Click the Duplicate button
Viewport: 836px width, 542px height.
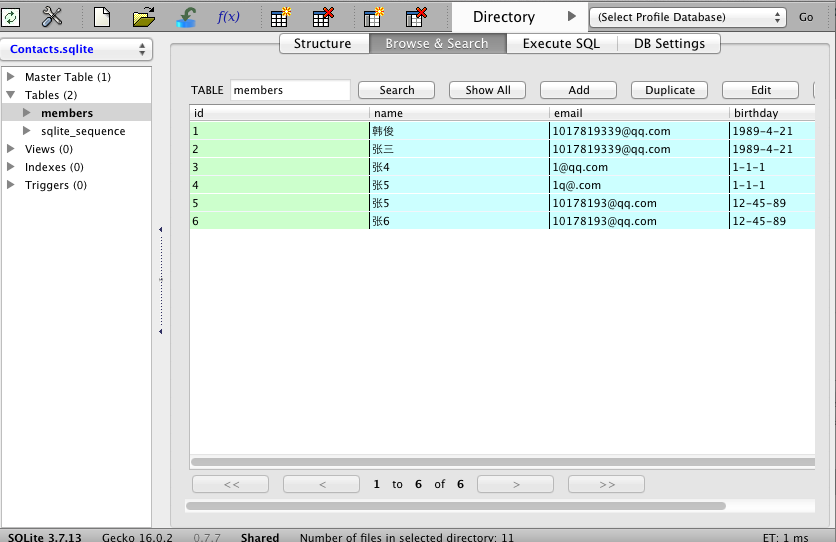tap(669, 90)
